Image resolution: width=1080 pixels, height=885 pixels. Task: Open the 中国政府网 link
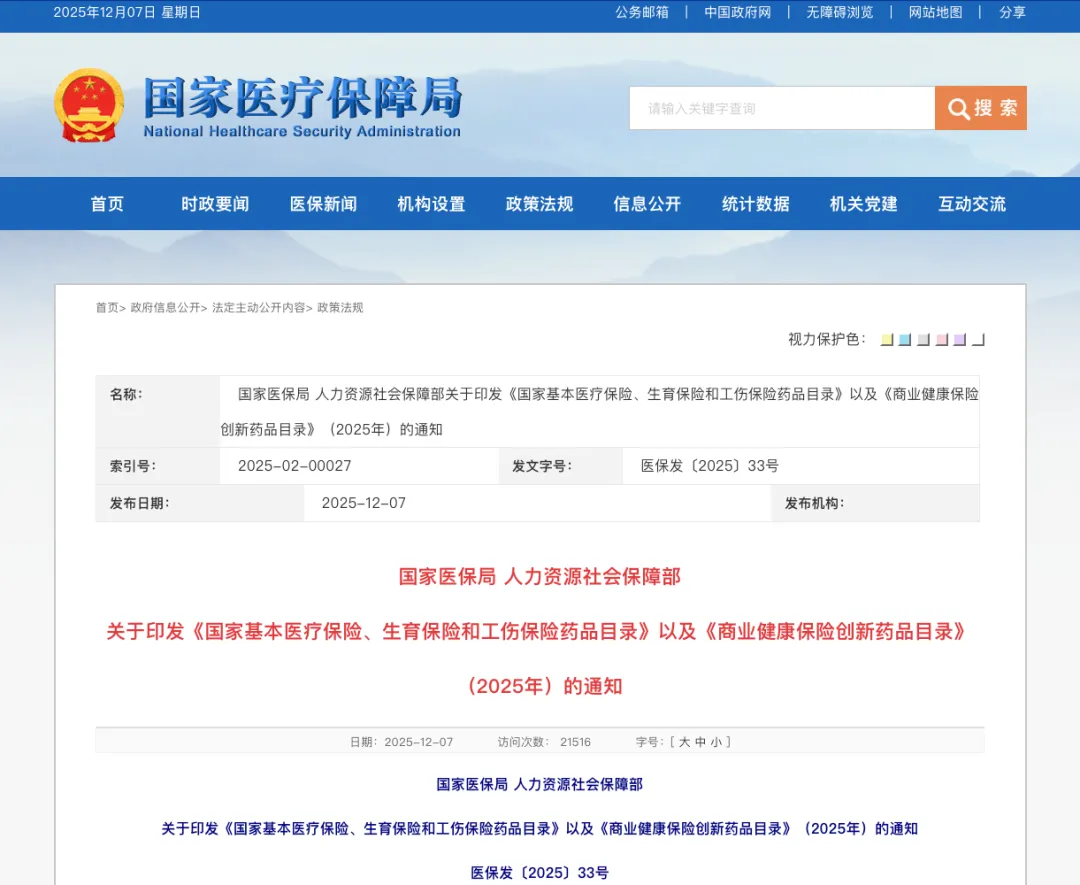click(737, 12)
